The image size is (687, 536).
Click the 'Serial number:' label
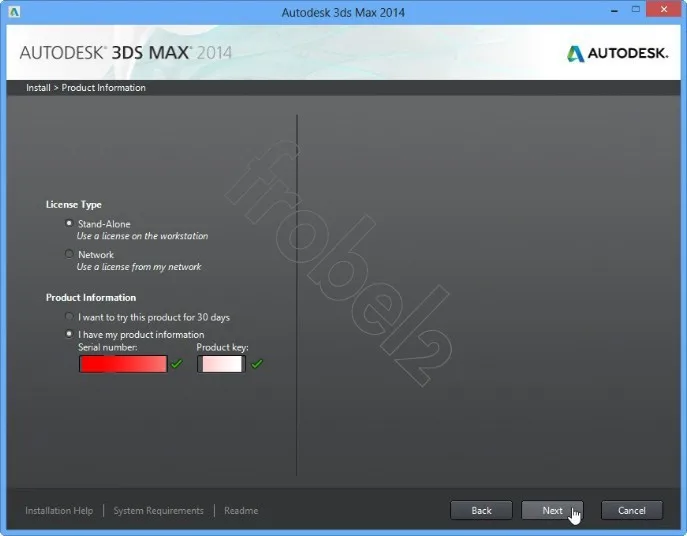[108, 347]
